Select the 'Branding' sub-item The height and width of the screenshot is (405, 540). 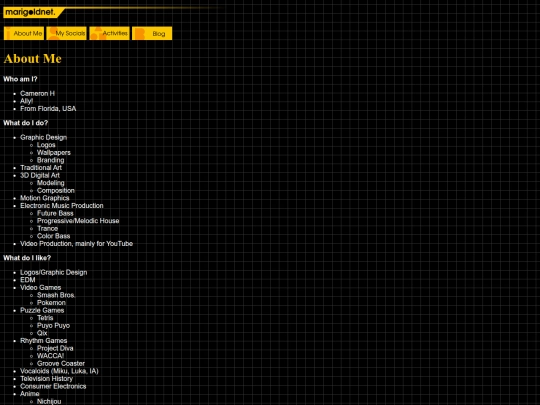tap(51, 160)
